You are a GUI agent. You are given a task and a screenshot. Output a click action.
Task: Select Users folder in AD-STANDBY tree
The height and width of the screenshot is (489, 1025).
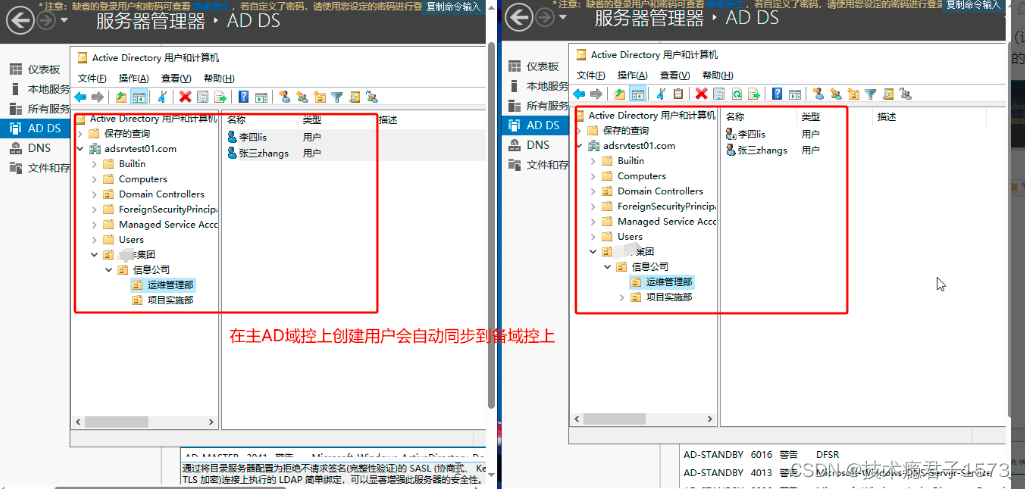[x=630, y=237]
